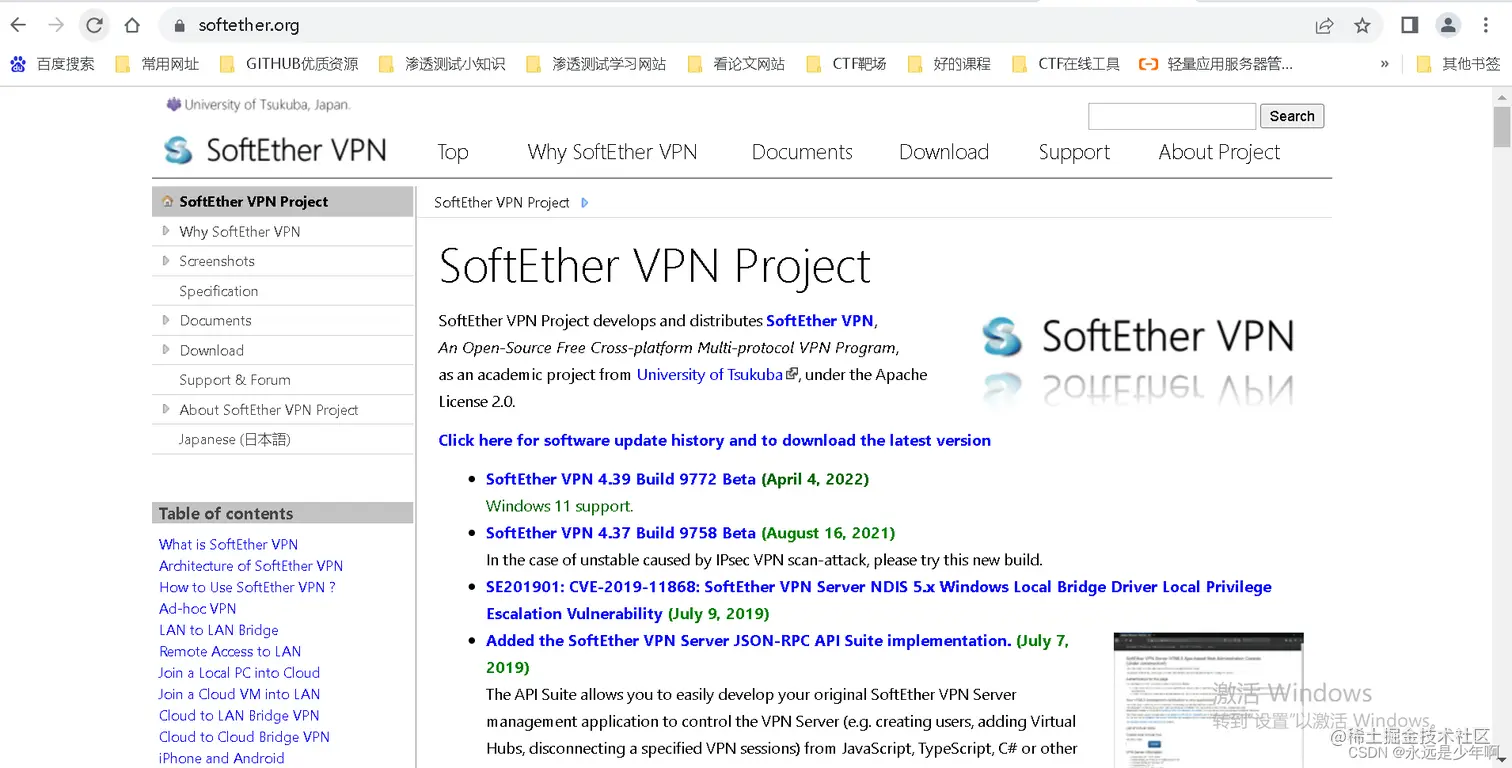The width and height of the screenshot is (1512, 768).
Task: Click the home icon in SoftEther VPN Project sidebar
Action: point(167,201)
